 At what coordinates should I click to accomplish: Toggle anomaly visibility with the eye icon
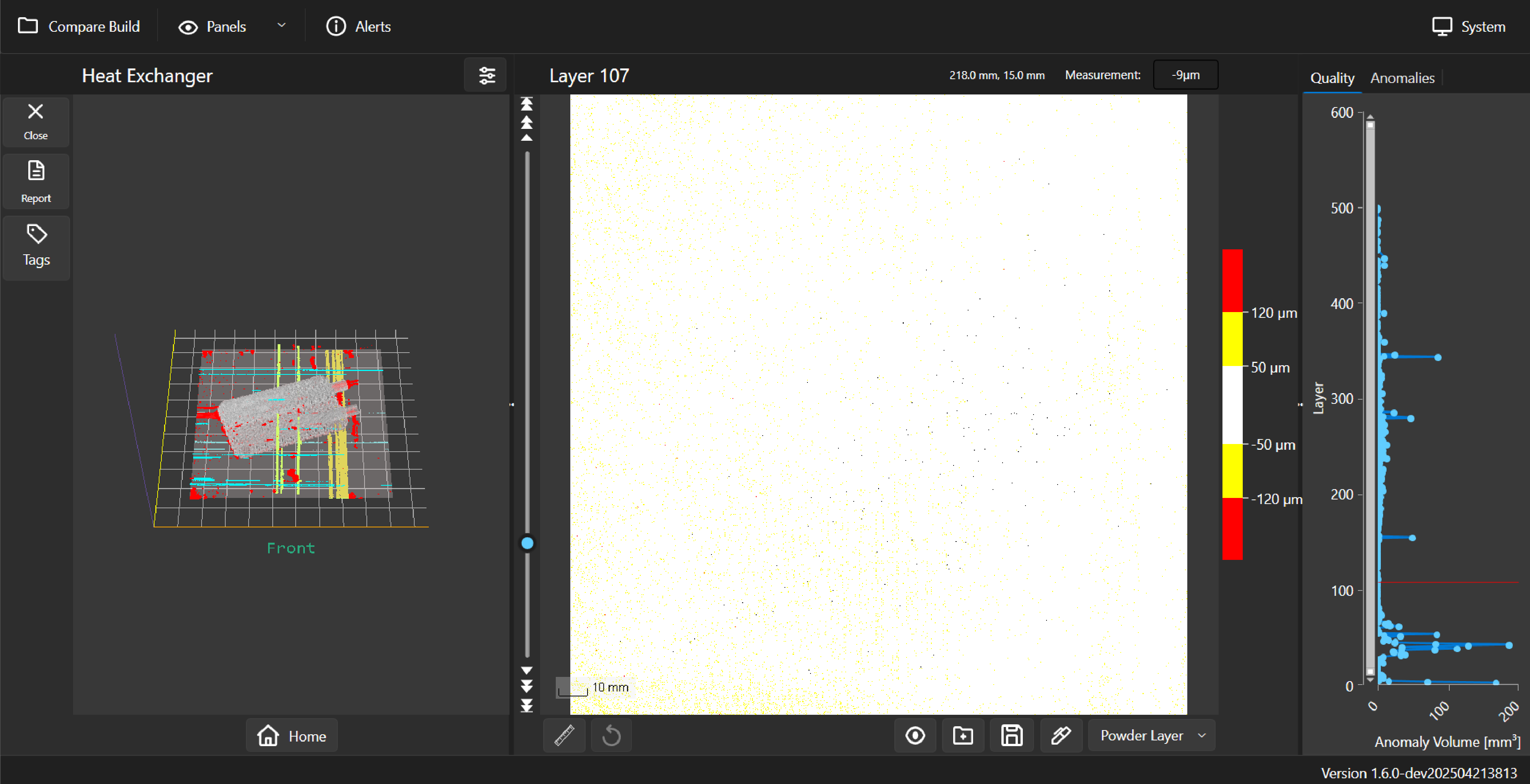click(x=915, y=735)
